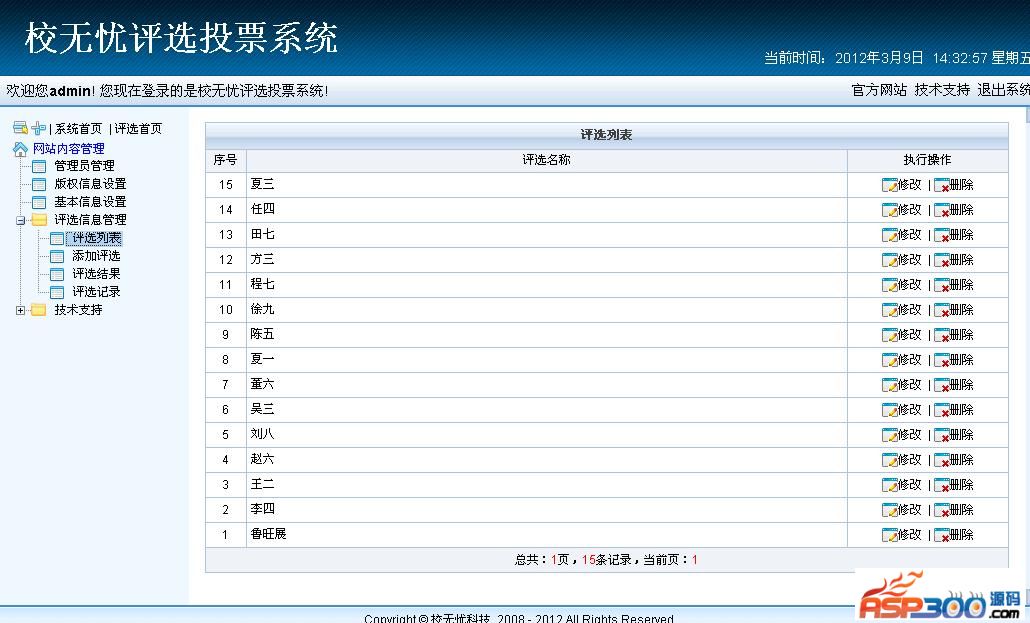Click the delete icon for row 刘八
Screen dimensions: 1030x623
click(941, 435)
